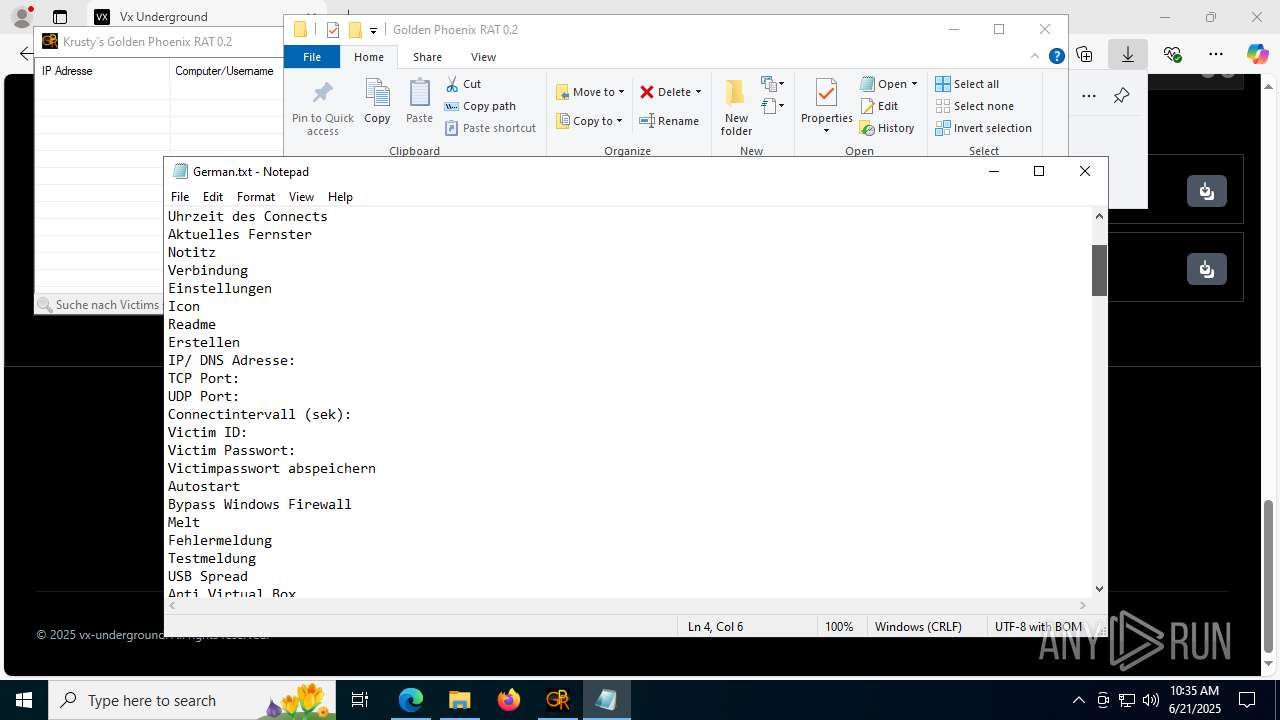Click Explorer help question mark icon

(x=1056, y=57)
